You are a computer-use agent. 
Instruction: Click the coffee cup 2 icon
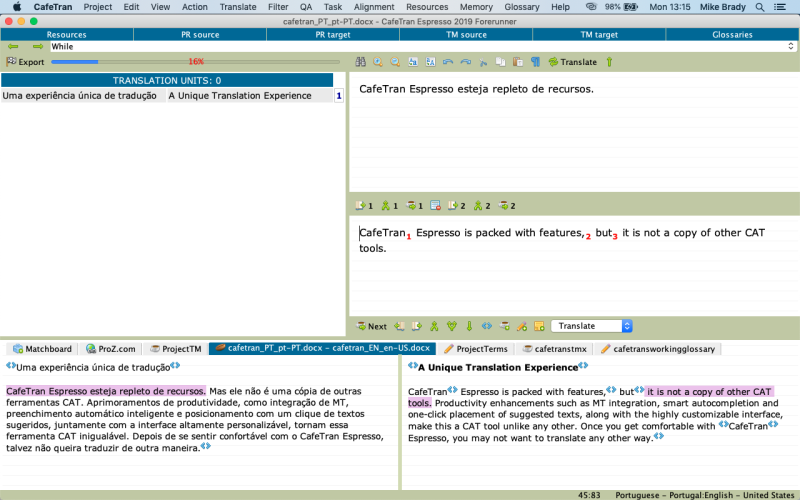(507, 206)
